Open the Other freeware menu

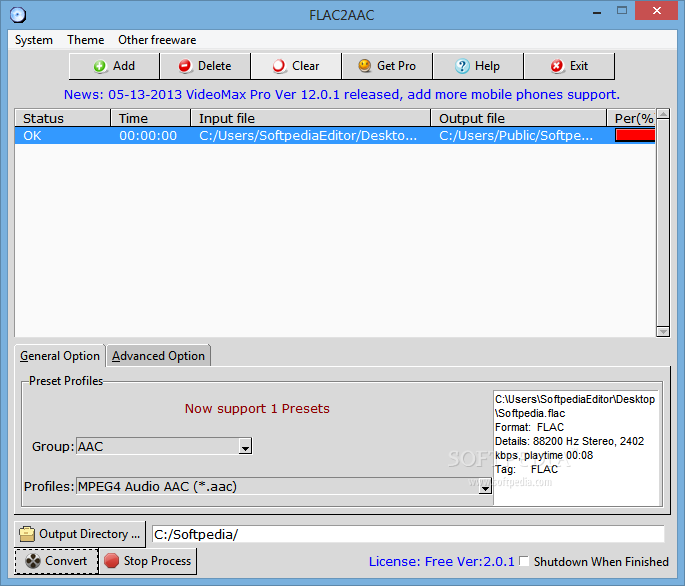tap(157, 40)
